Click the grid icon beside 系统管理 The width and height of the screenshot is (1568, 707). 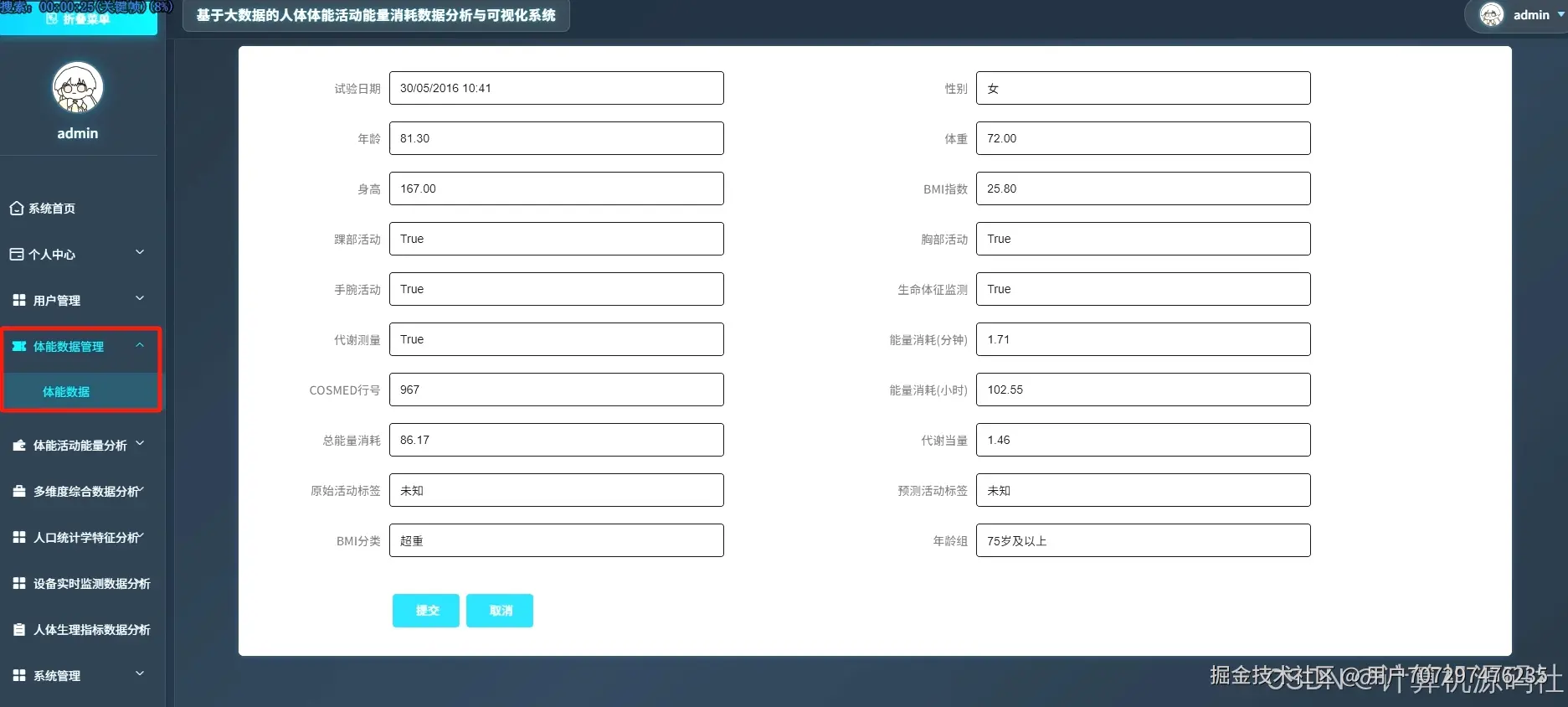19,675
